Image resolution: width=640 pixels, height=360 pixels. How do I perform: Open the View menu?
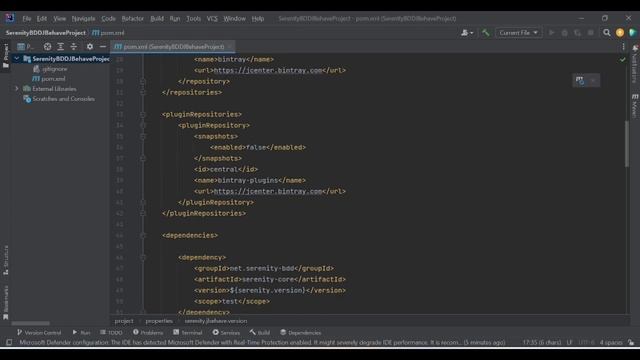point(59,19)
